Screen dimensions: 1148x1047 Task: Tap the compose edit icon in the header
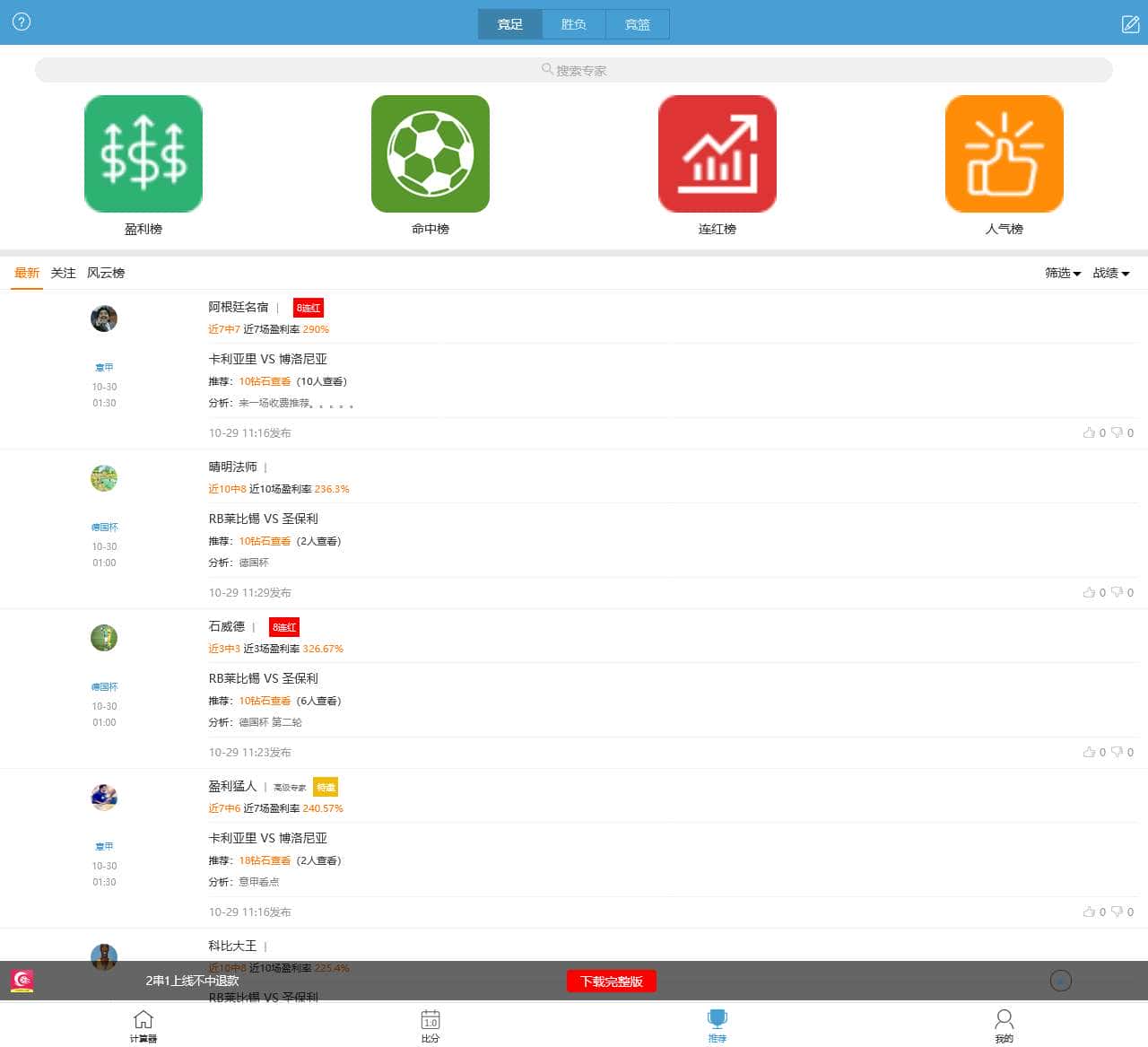(1131, 24)
